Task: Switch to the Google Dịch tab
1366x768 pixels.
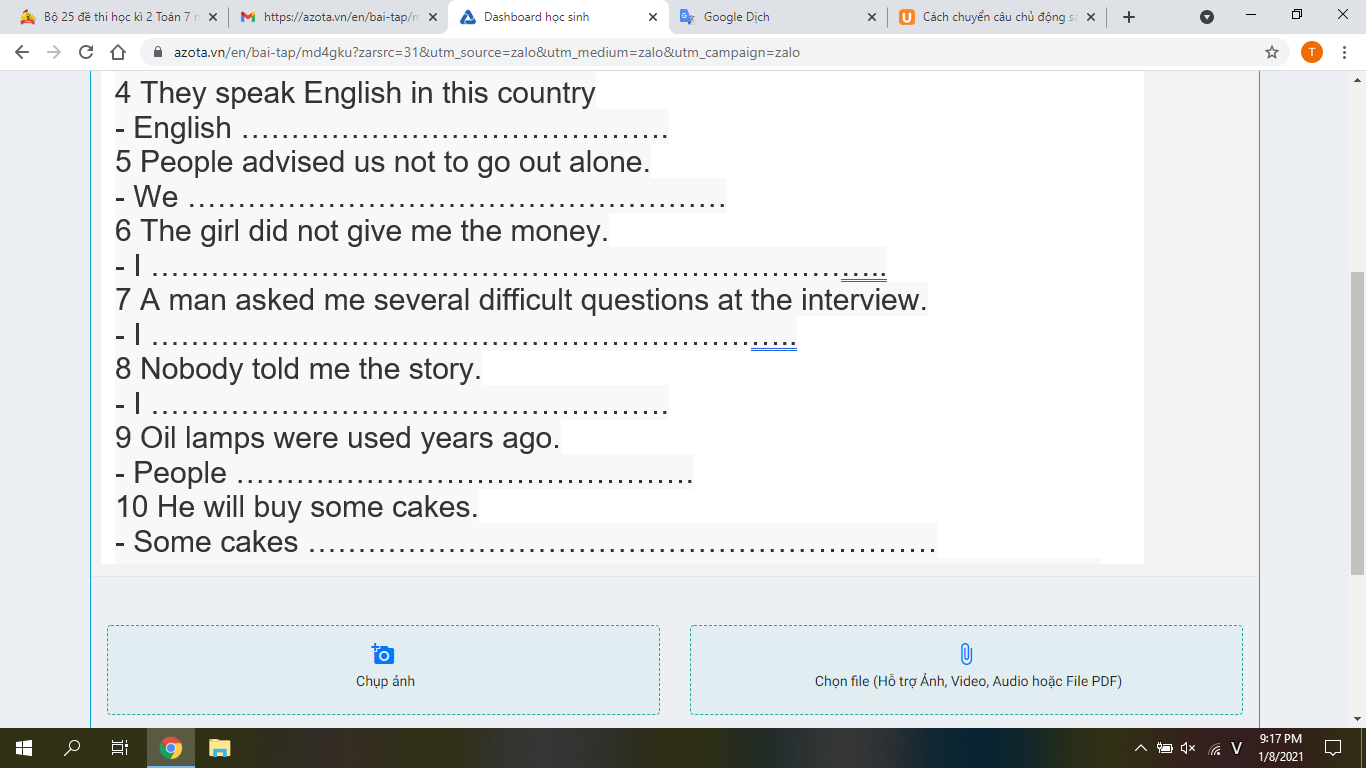Action: pyautogui.click(x=778, y=17)
